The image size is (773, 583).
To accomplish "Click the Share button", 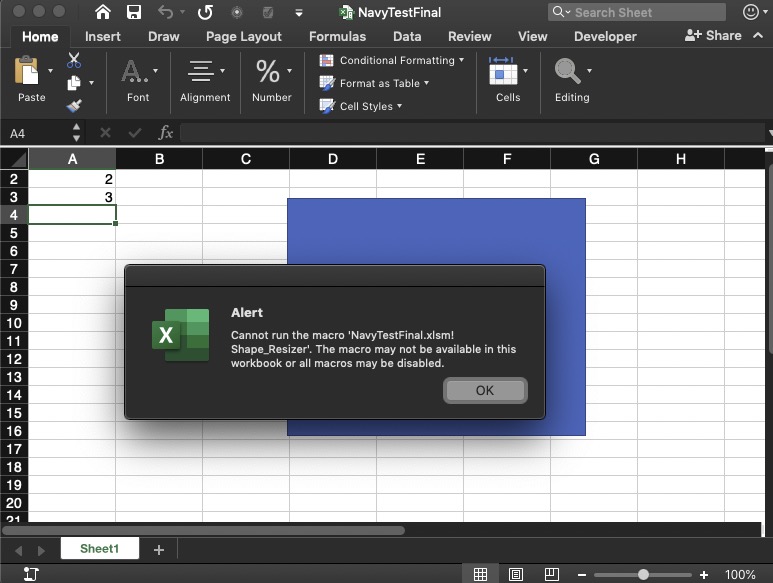I will 713,35.
